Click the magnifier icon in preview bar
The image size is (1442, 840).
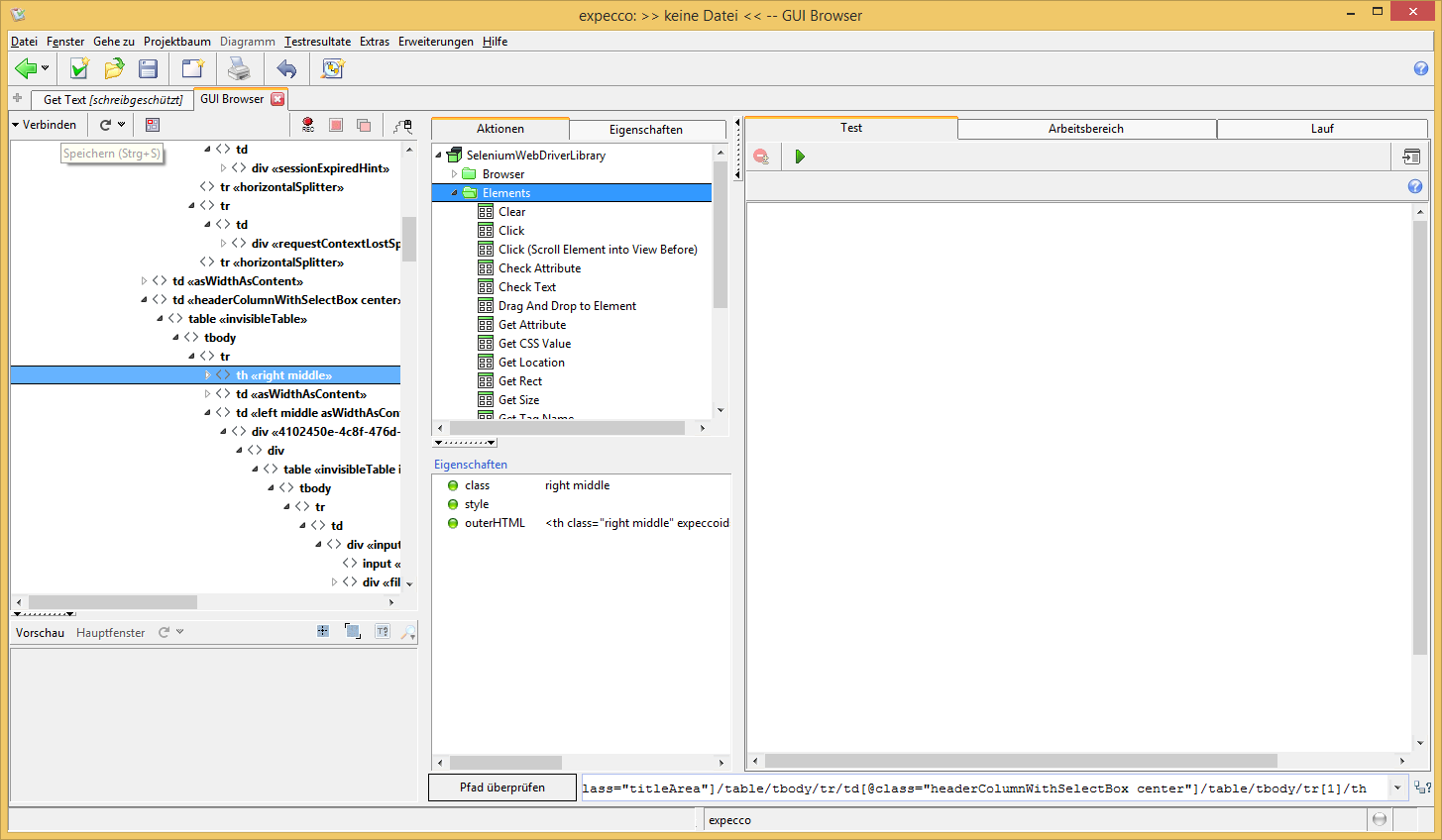(x=407, y=632)
